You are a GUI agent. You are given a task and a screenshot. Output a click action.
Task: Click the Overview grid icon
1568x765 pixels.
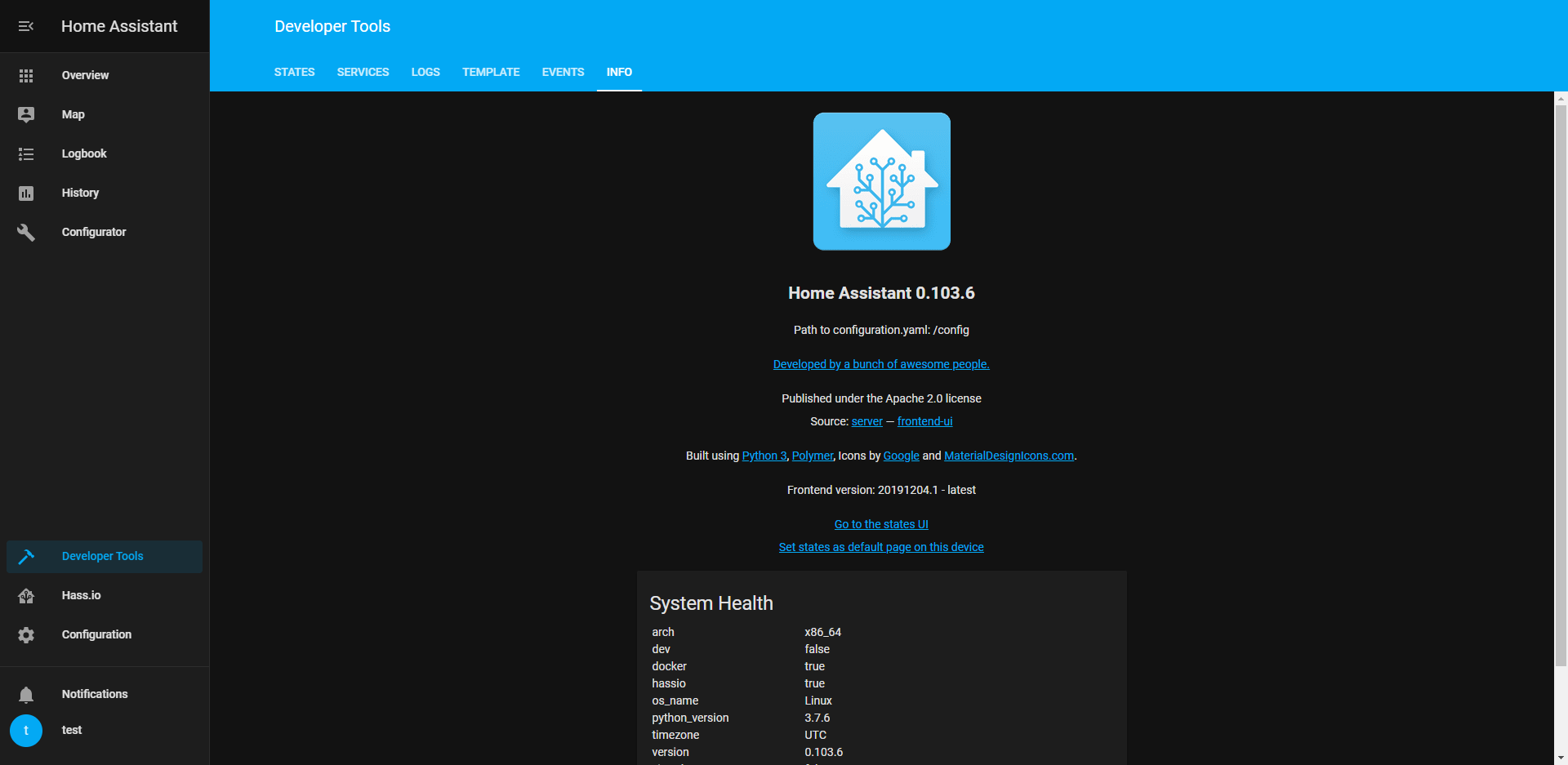pos(26,75)
